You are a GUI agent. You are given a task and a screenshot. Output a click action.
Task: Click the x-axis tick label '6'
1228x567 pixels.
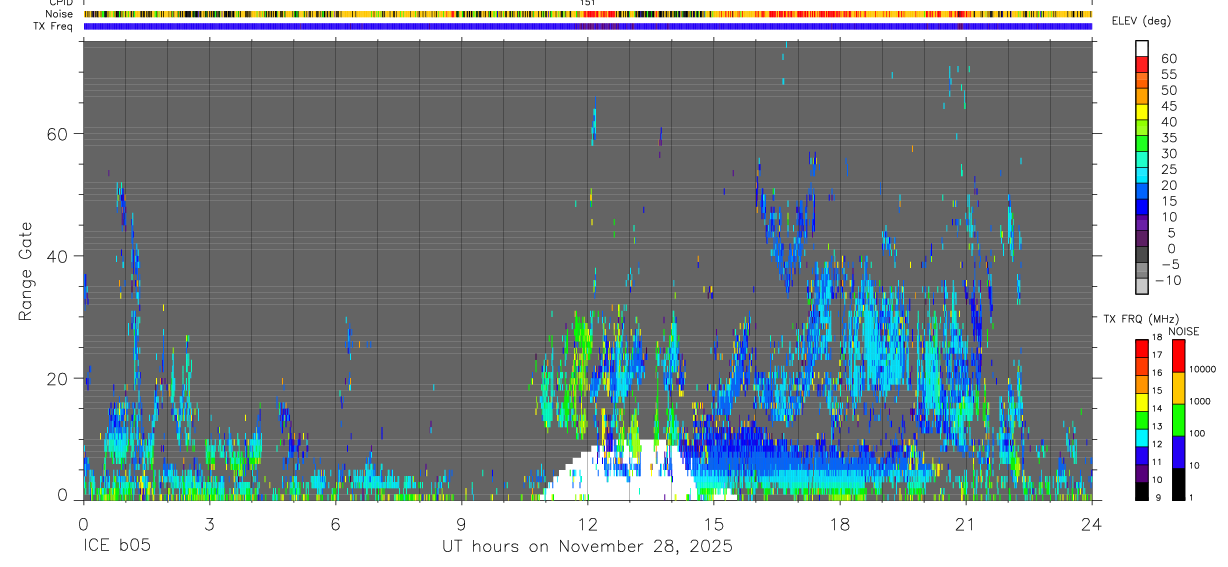point(335,524)
